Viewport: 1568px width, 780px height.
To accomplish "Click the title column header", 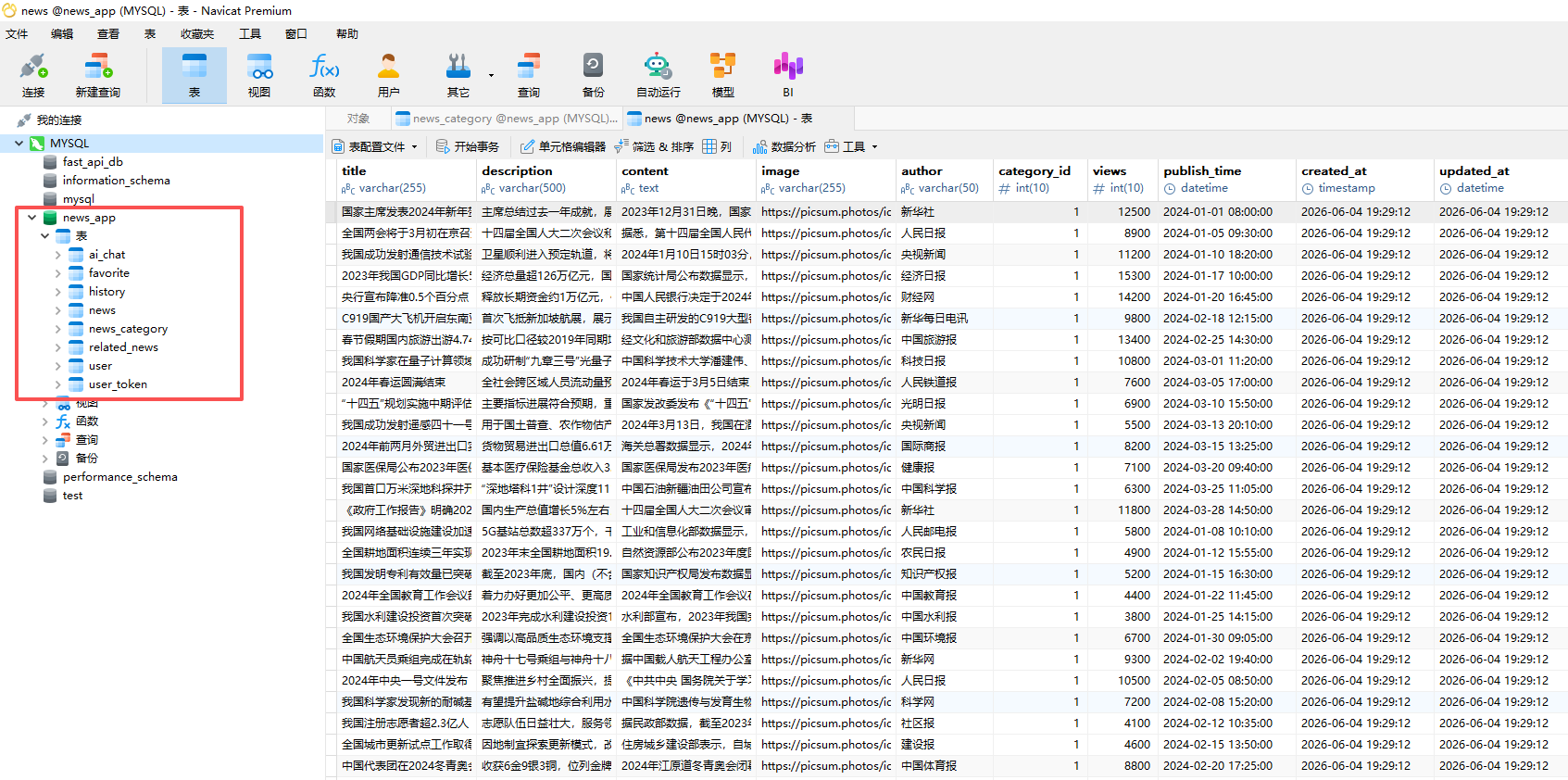I will pos(406,180).
